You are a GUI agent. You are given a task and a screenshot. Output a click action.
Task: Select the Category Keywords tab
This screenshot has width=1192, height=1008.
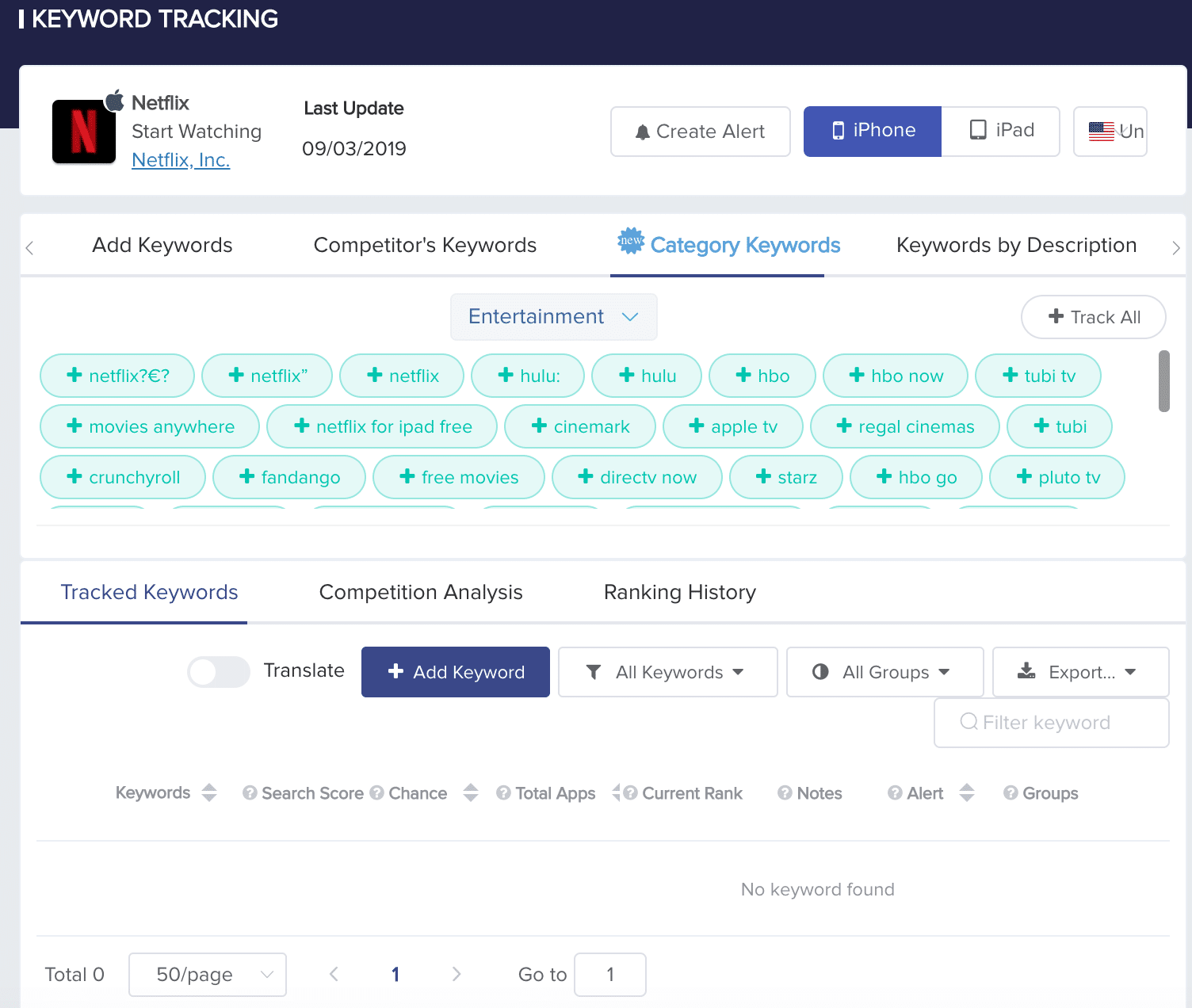pyautogui.click(x=729, y=246)
